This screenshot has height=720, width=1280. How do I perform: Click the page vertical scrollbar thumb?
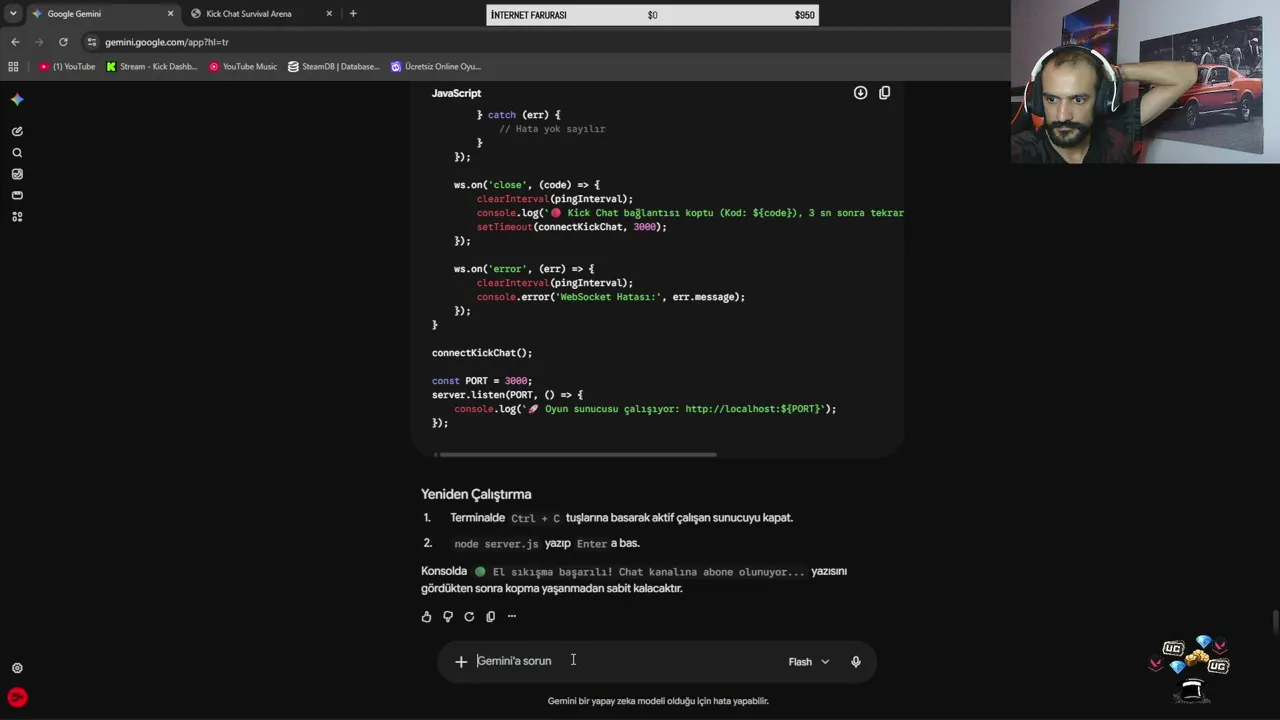click(1274, 622)
